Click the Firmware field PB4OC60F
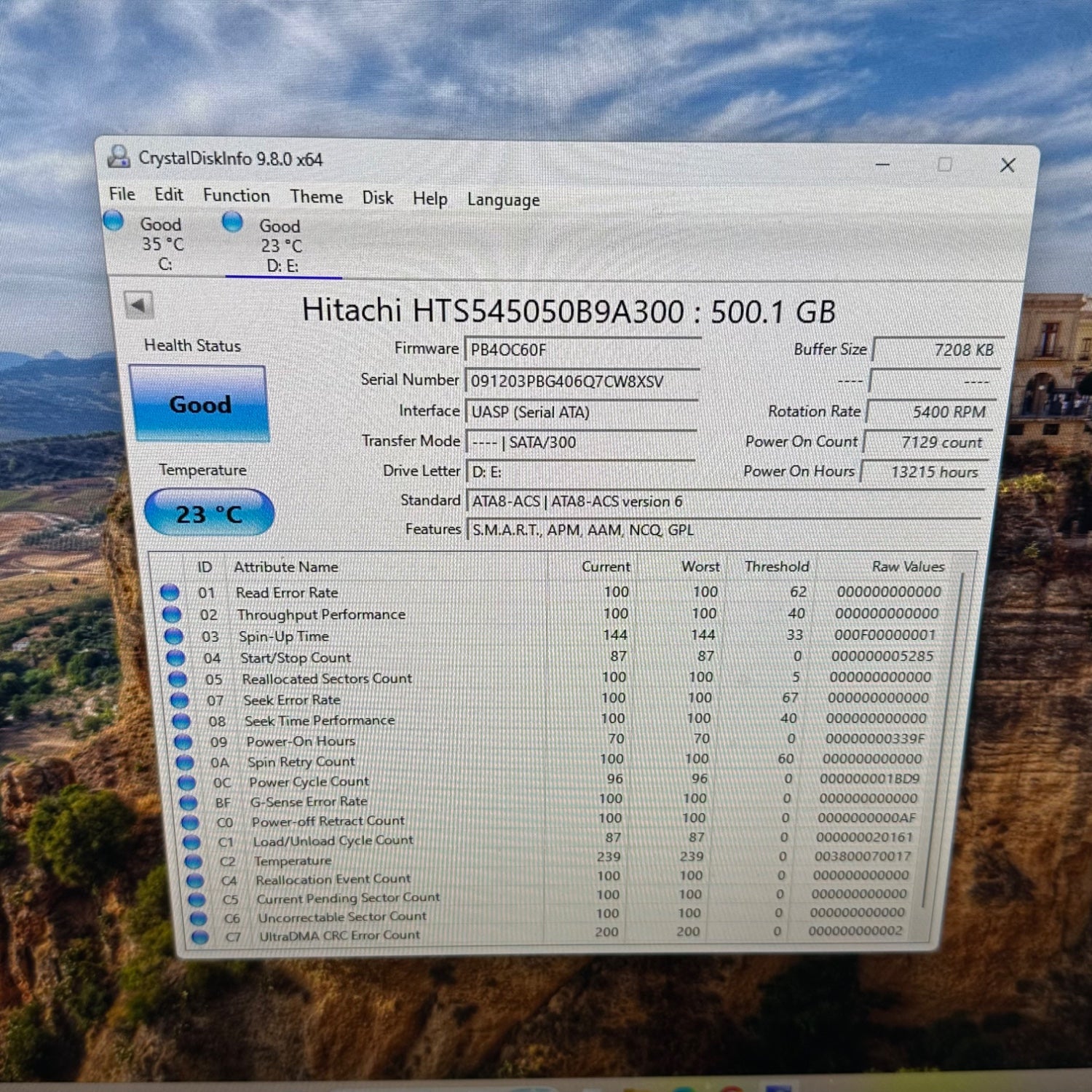This screenshot has height=1092, width=1092. 582,349
